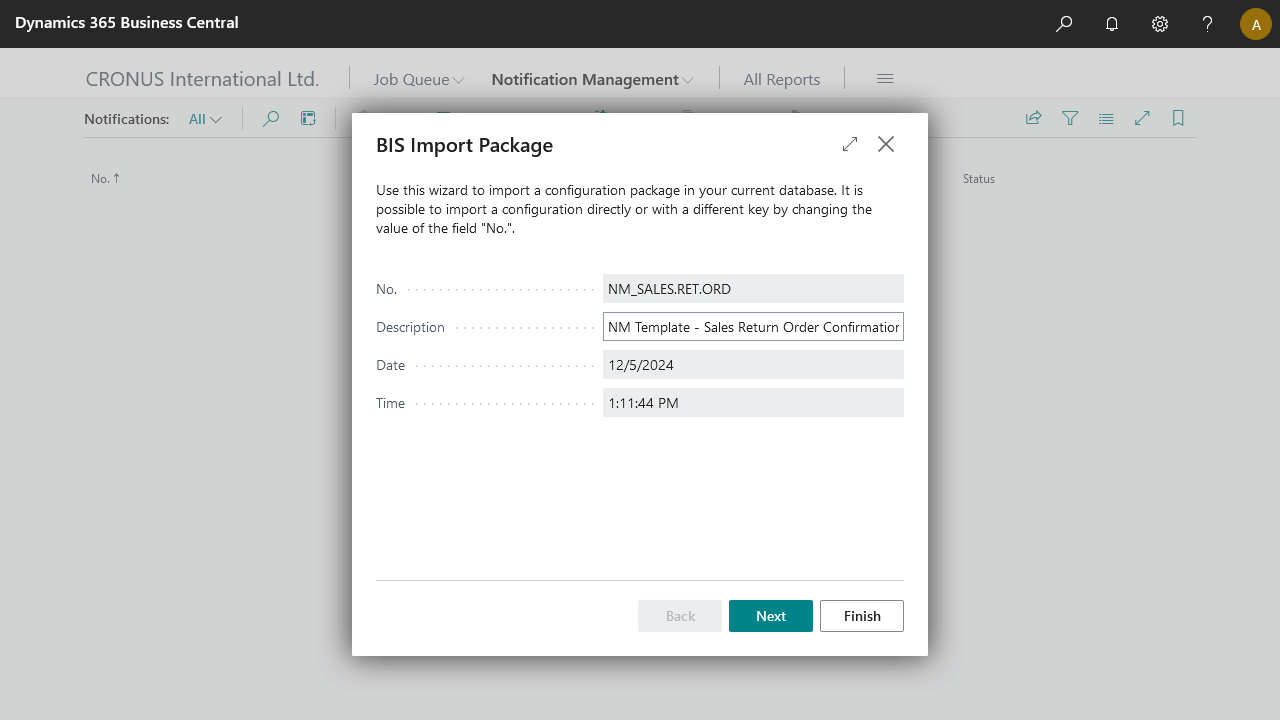This screenshot has width=1280, height=720.
Task: Click the bookmark icon
Action: 1178,118
